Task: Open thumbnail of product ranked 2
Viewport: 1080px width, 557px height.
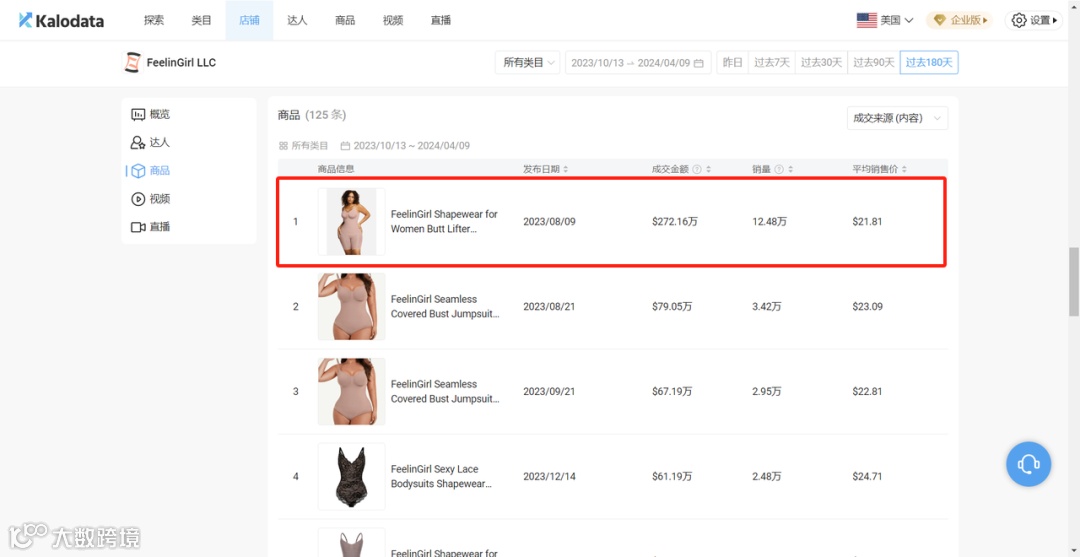Action: [x=351, y=306]
